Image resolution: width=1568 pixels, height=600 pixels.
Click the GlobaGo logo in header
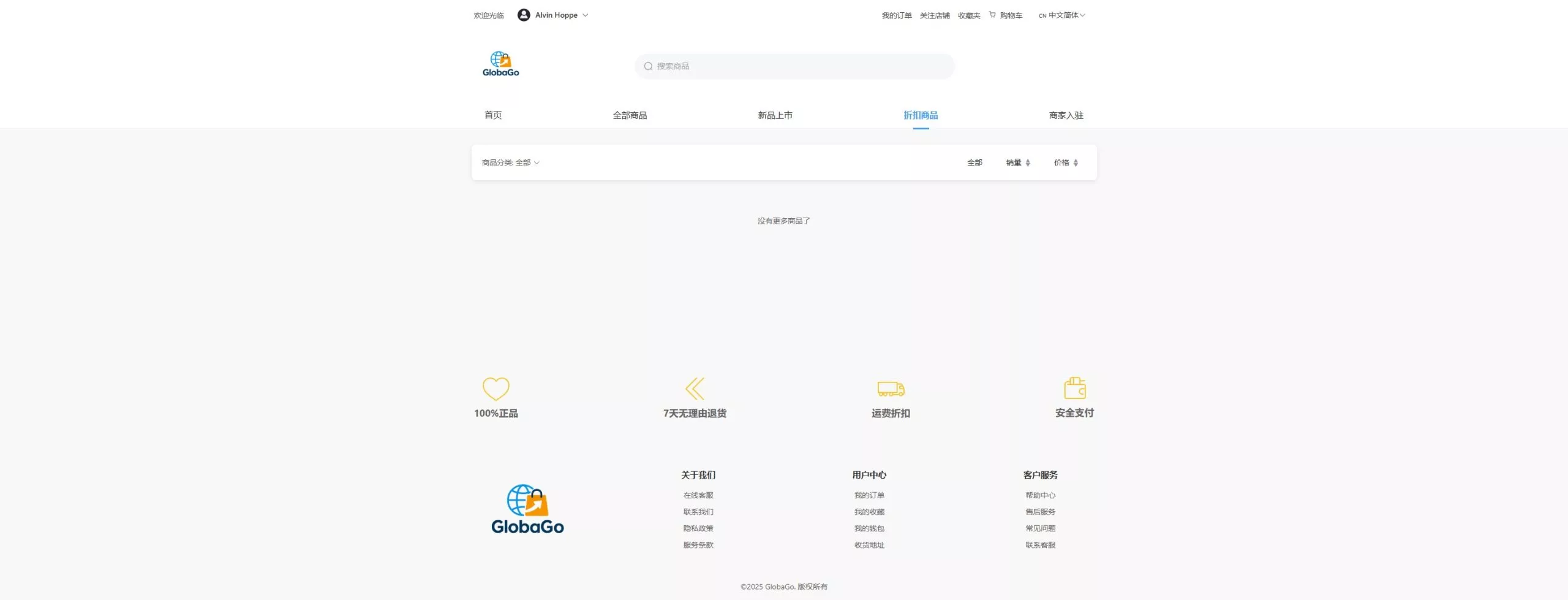[x=500, y=64]
